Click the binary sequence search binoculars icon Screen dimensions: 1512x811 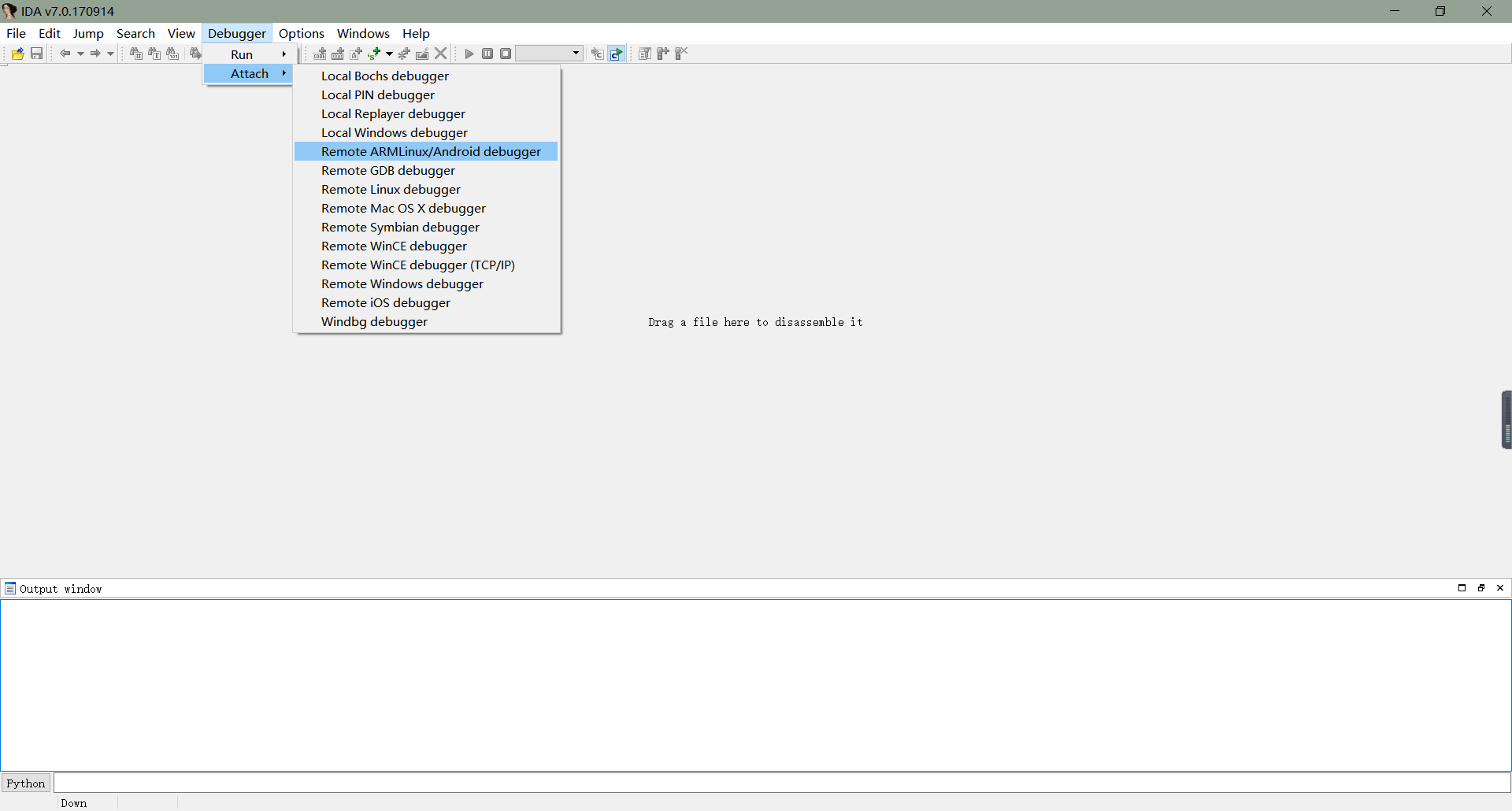[x=172, y=54]
